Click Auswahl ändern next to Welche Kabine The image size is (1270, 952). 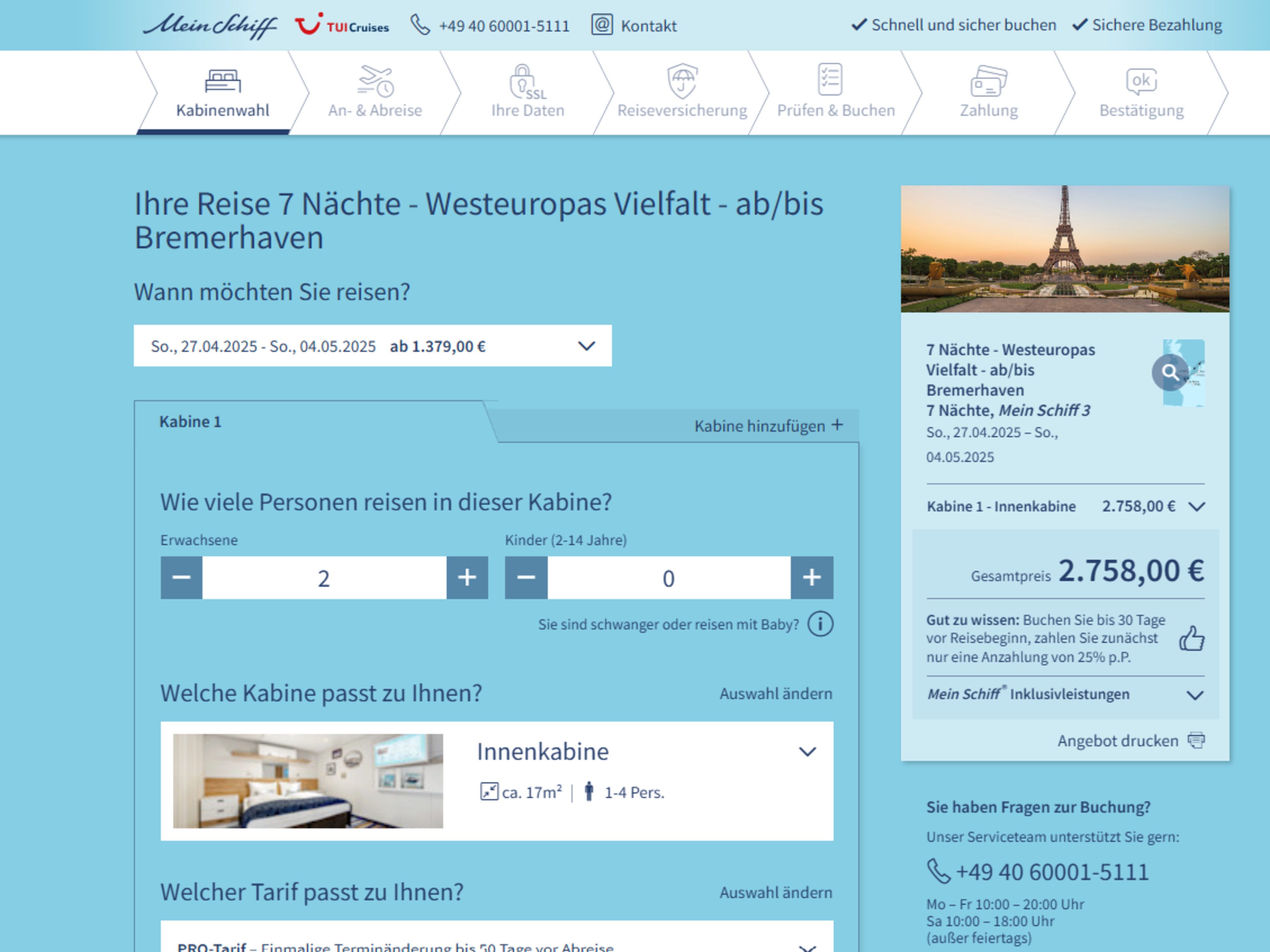[x=776, y=694]
